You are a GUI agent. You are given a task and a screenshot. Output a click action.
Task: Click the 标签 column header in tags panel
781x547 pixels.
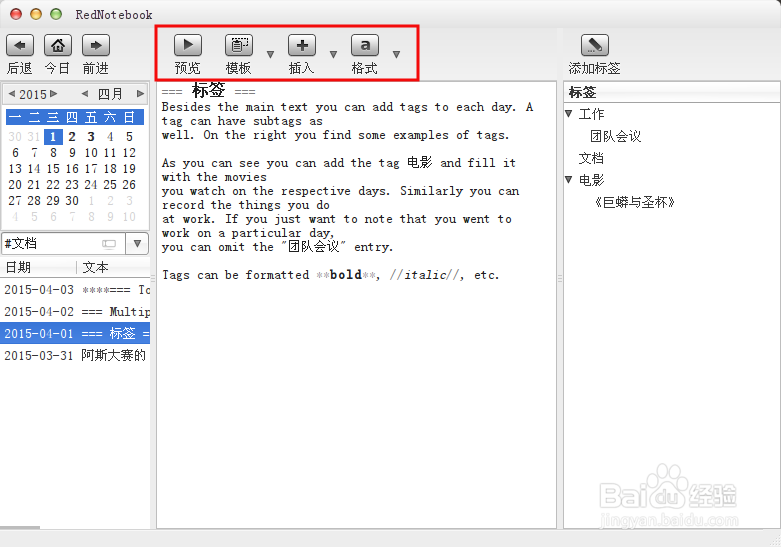point(671,92)
